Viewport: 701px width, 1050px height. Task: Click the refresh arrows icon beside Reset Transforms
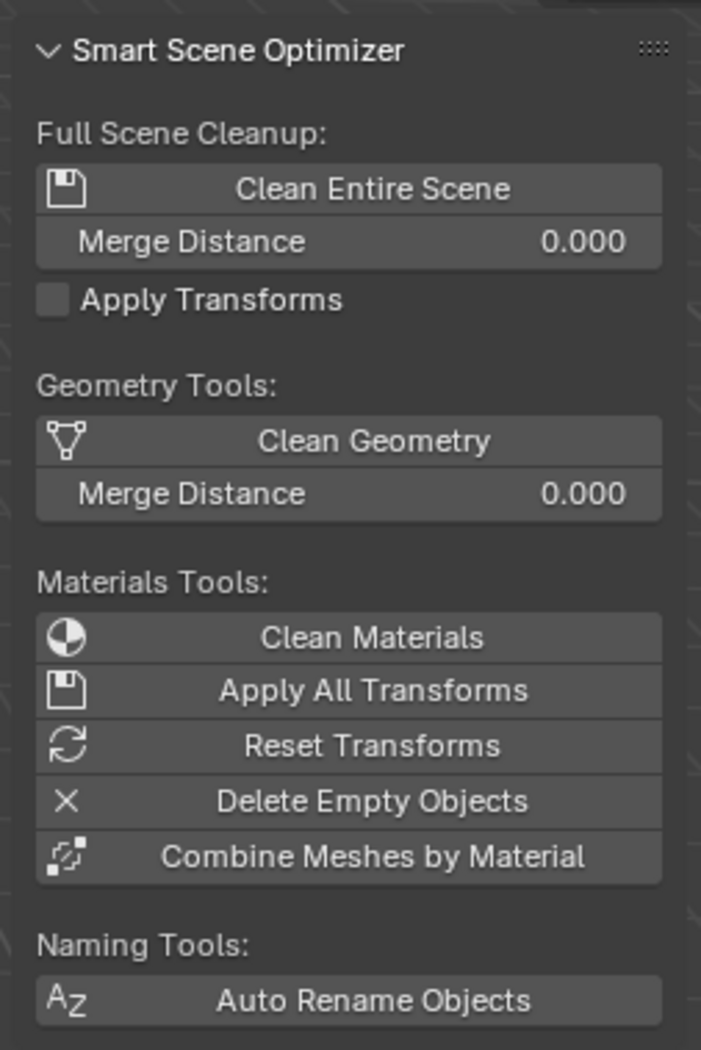click(x=67, y=746)
